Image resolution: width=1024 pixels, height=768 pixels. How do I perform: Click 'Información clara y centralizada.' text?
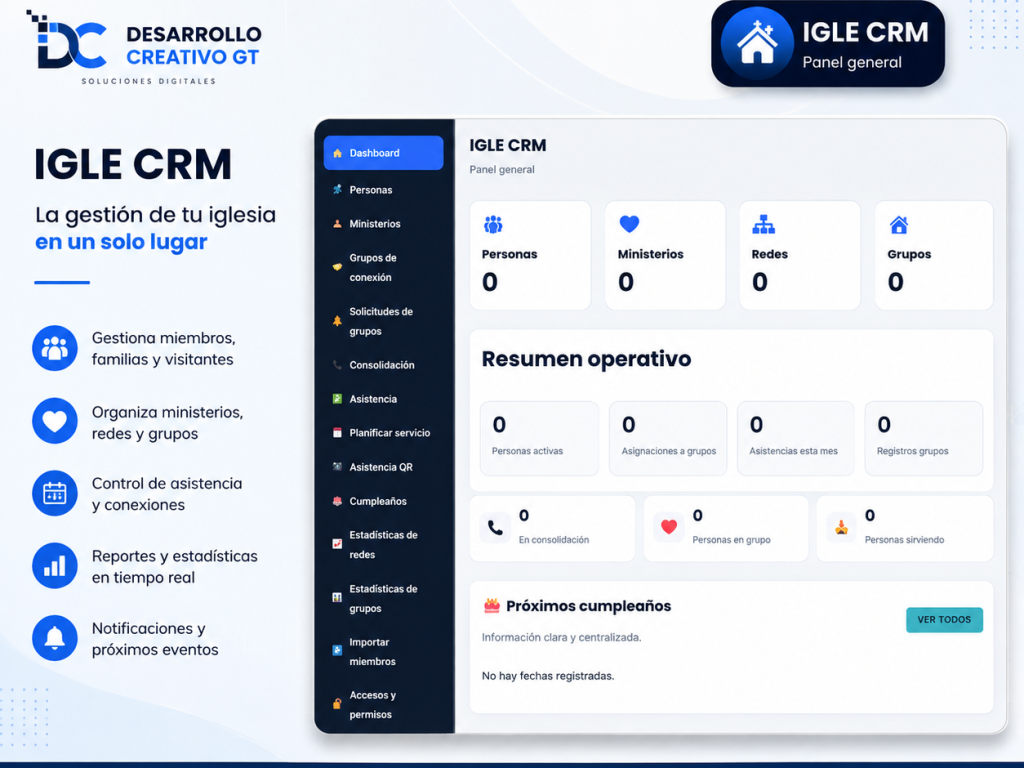[x=562, y=637]
